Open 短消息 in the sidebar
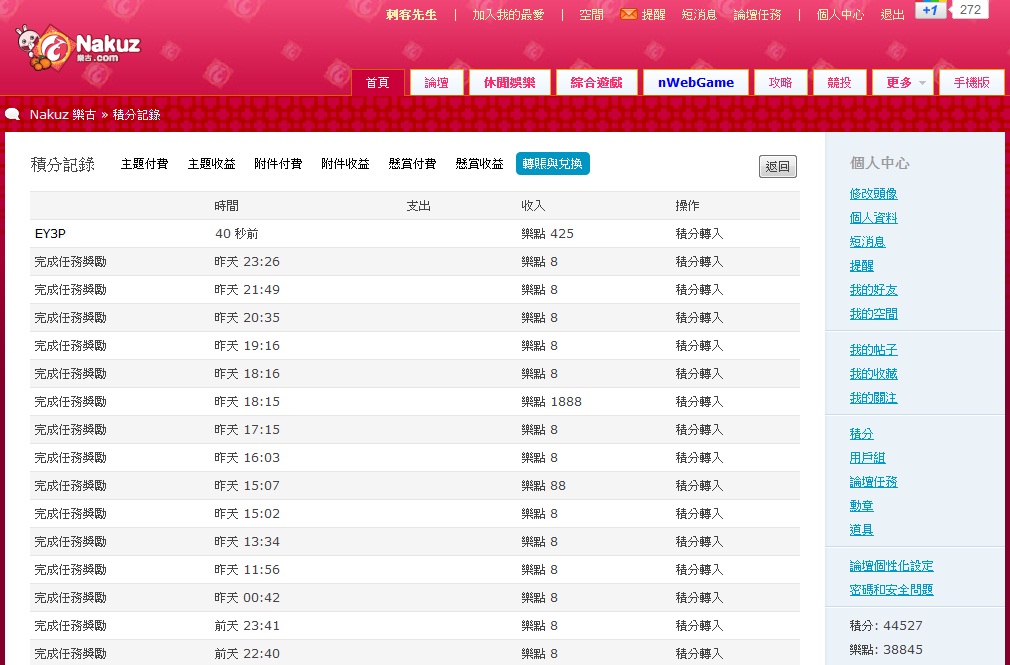Viewport: 1010px width, 665px height. tap(867, 242)
